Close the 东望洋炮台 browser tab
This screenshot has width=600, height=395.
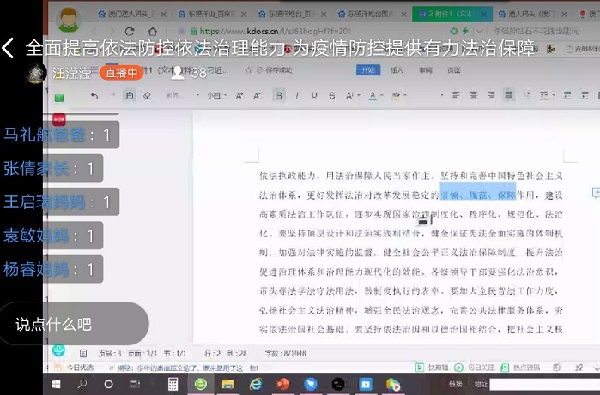323,15
